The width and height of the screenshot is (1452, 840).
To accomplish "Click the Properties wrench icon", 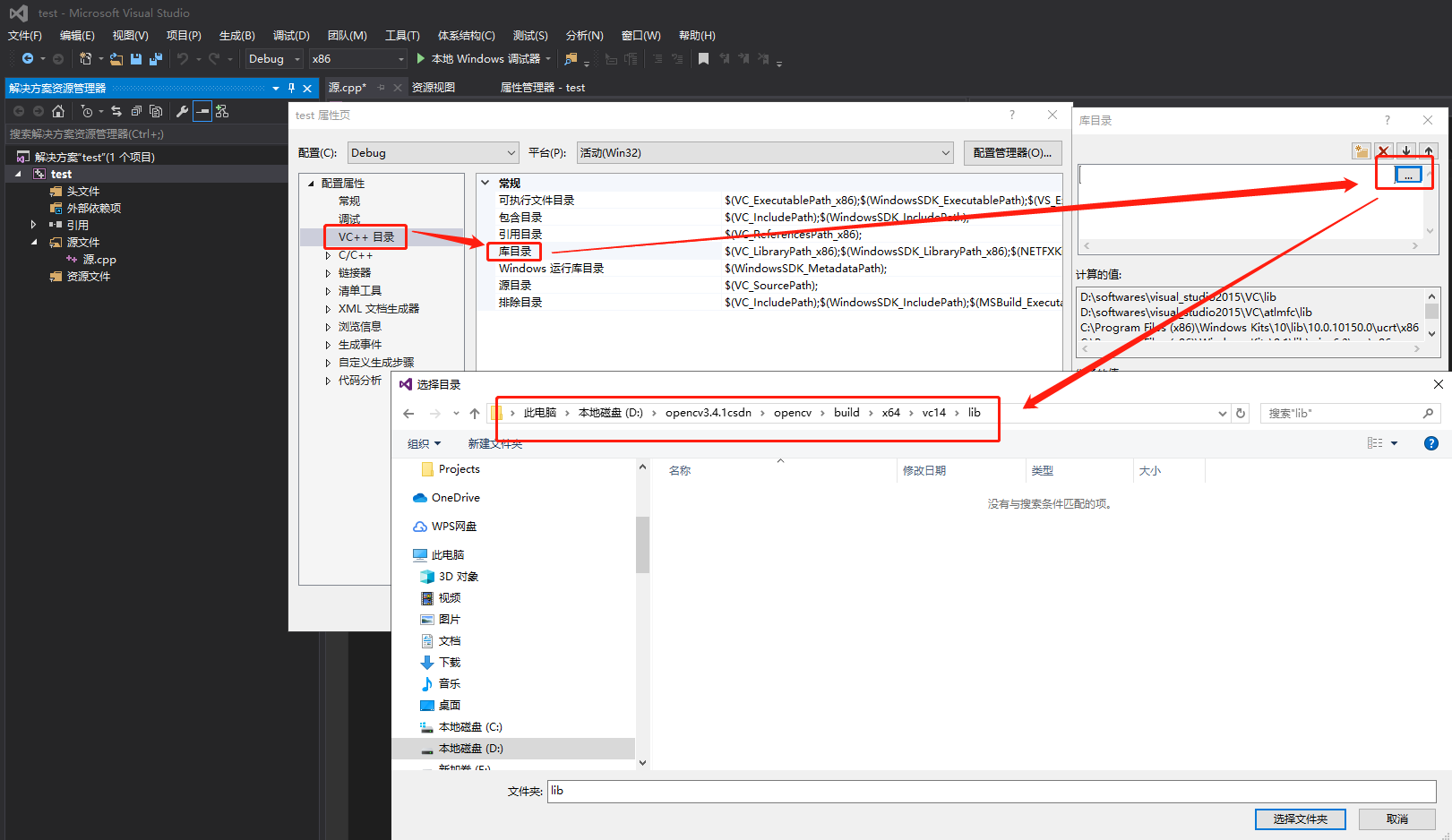I will coord(183,111).
